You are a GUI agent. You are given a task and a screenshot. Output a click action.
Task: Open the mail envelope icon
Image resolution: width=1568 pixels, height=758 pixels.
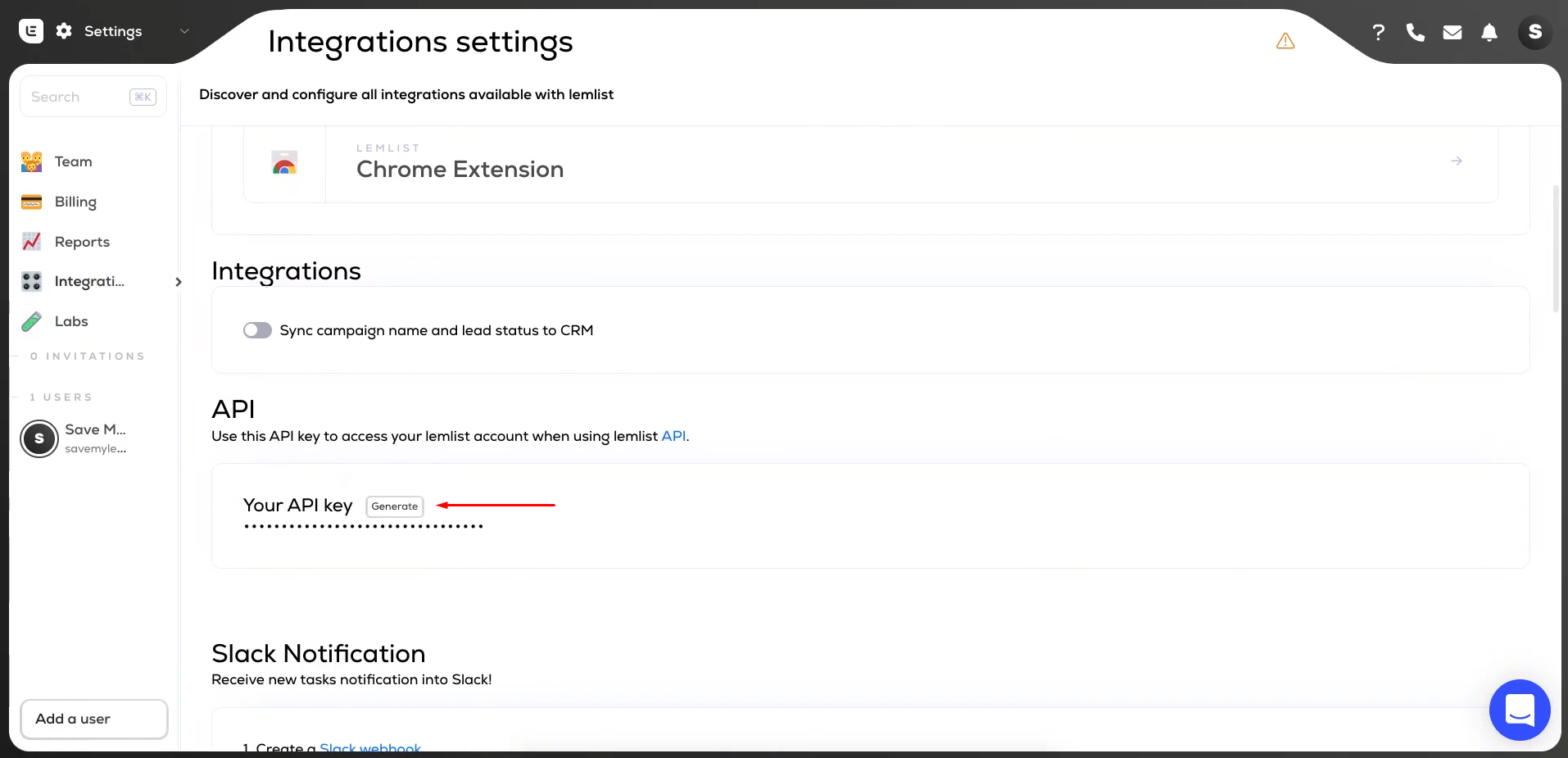[1452, 32]
